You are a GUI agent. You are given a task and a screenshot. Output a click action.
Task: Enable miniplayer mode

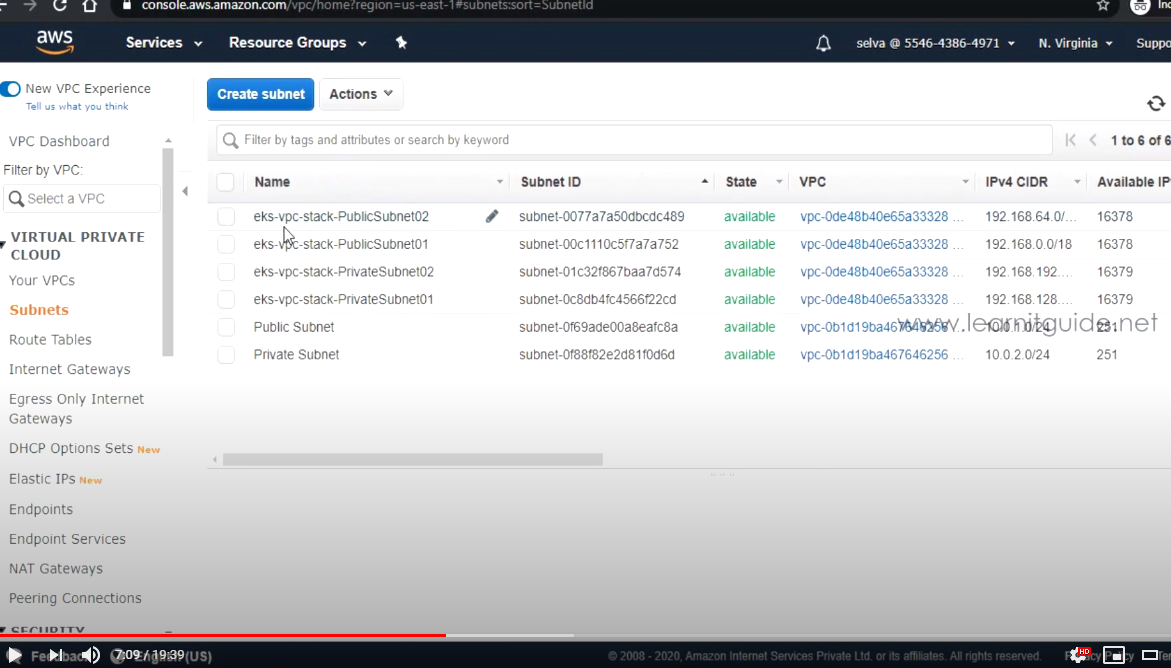coord(1113,655)
